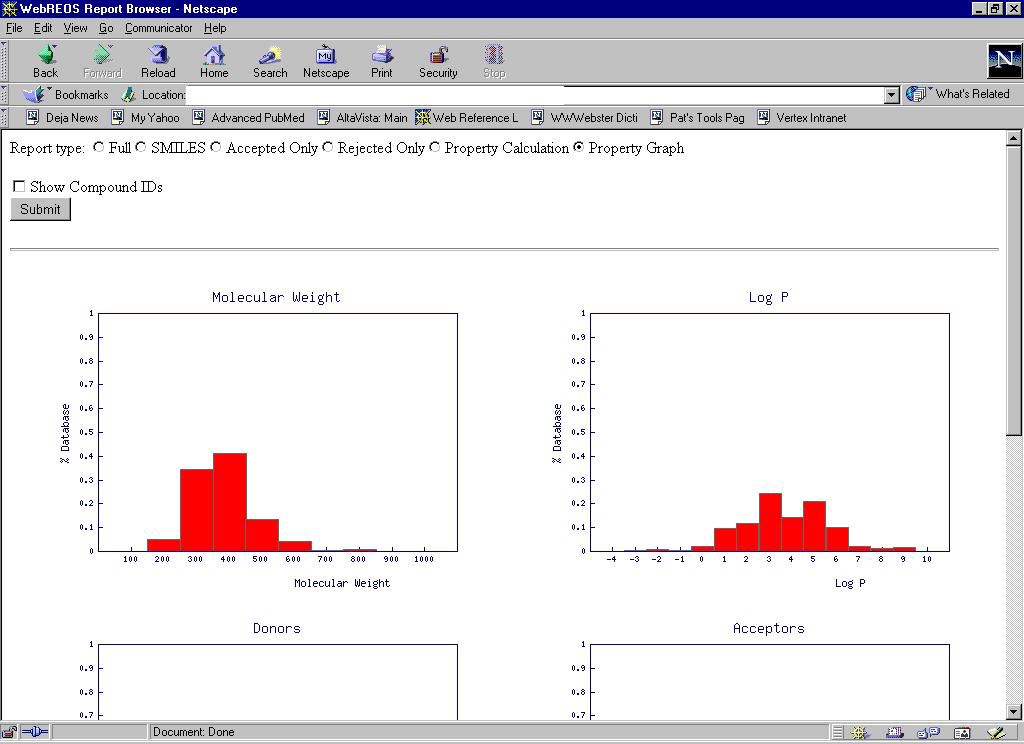
Task: Open the Edit menu
Action: point(43,28)
